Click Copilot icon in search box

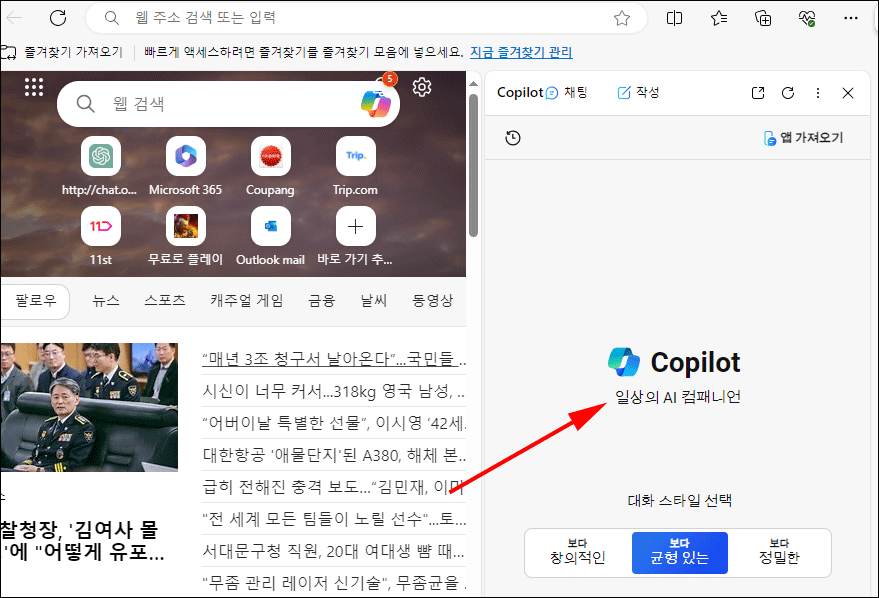[376, 104]
